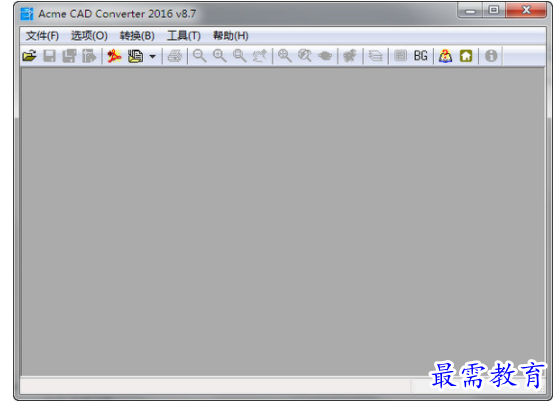
Task: Click the zoom realtime magnifier icon
Action: (305, 56)
